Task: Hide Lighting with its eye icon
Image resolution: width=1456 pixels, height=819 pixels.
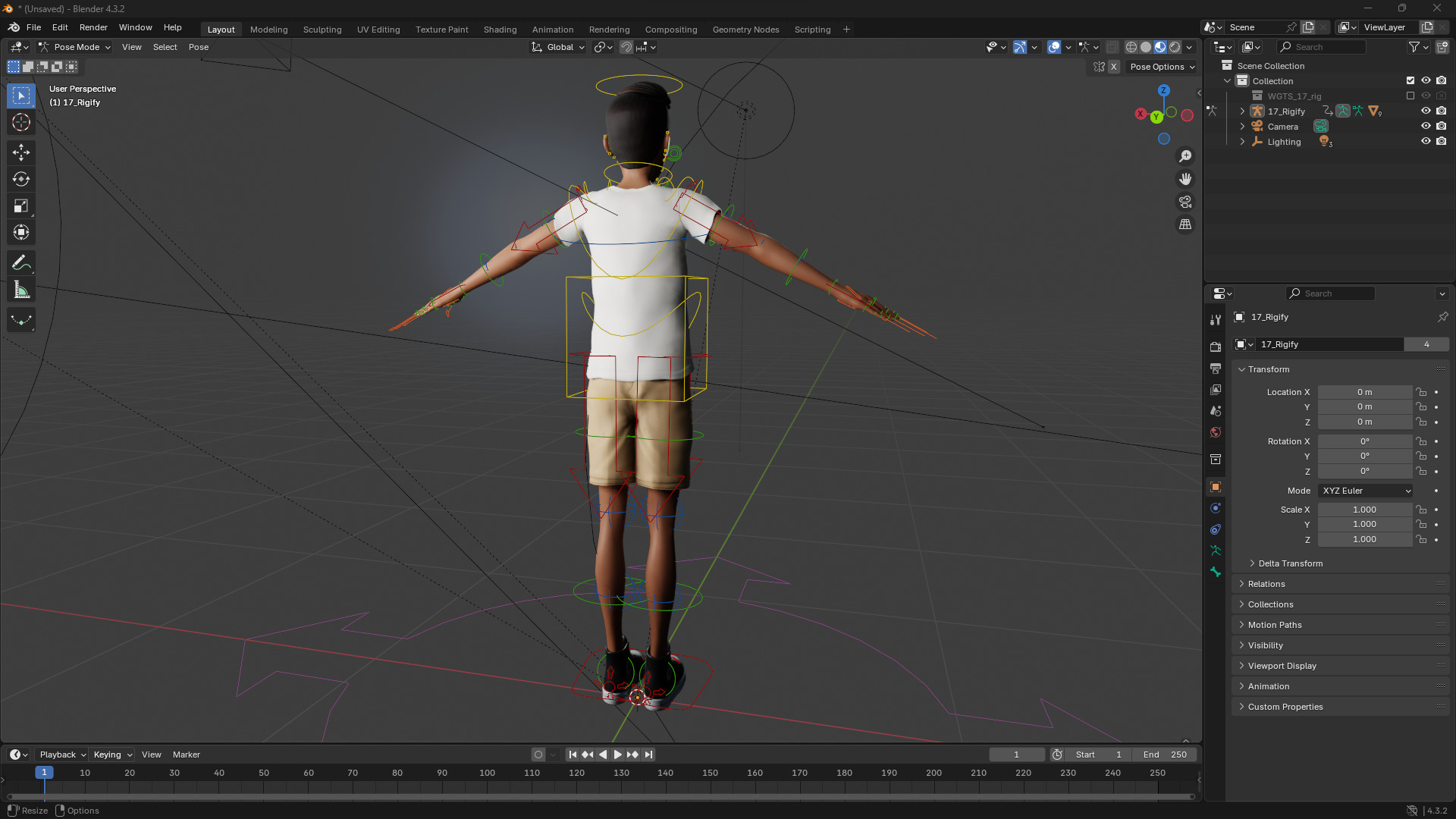Action: pyautogui.click(x=1426, y=141)
